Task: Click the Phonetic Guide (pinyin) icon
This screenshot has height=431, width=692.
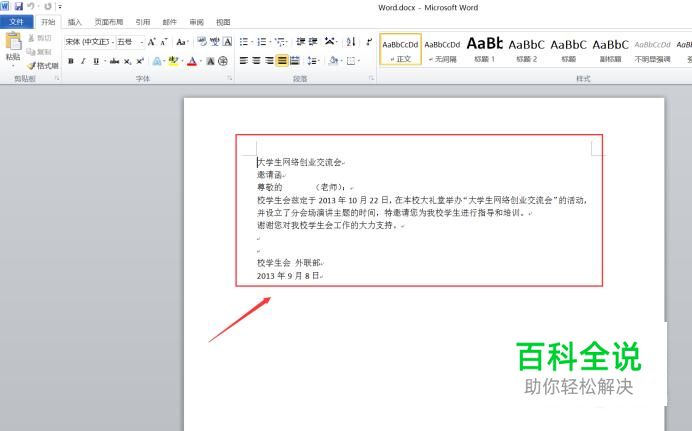Action: (x=214, y=42)
